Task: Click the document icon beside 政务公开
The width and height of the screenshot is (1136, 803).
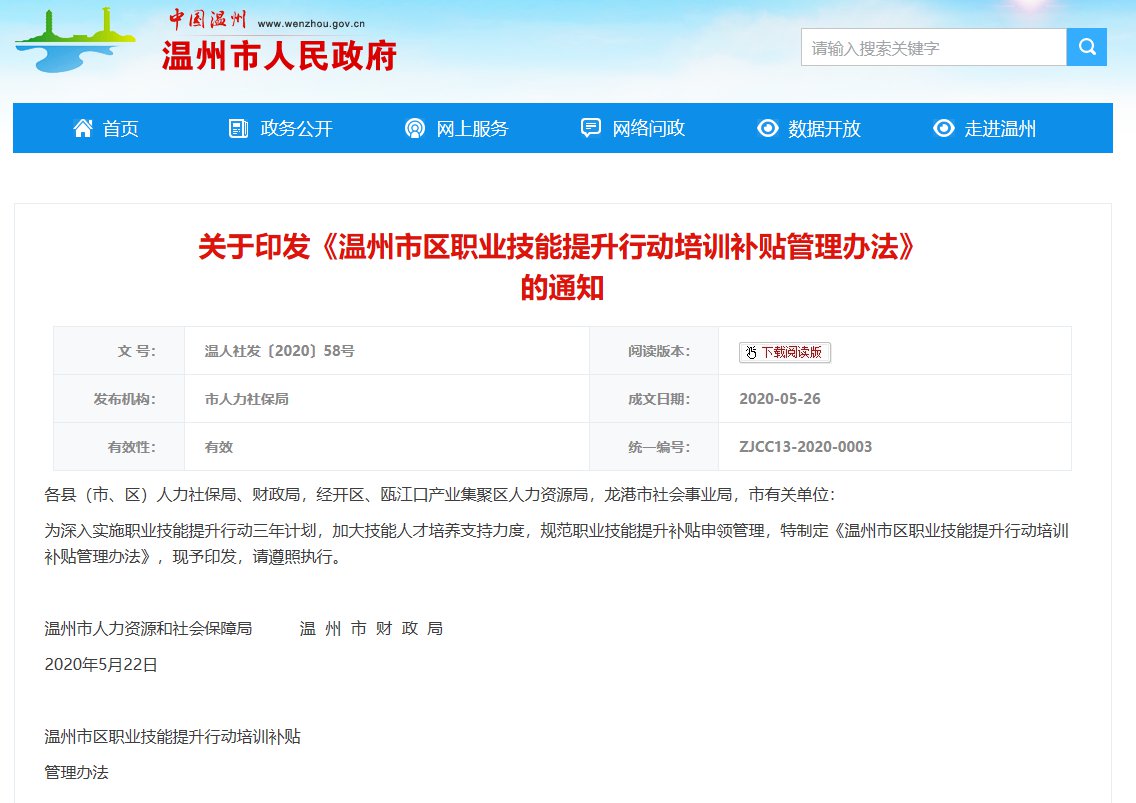Action: click(238, 128)
